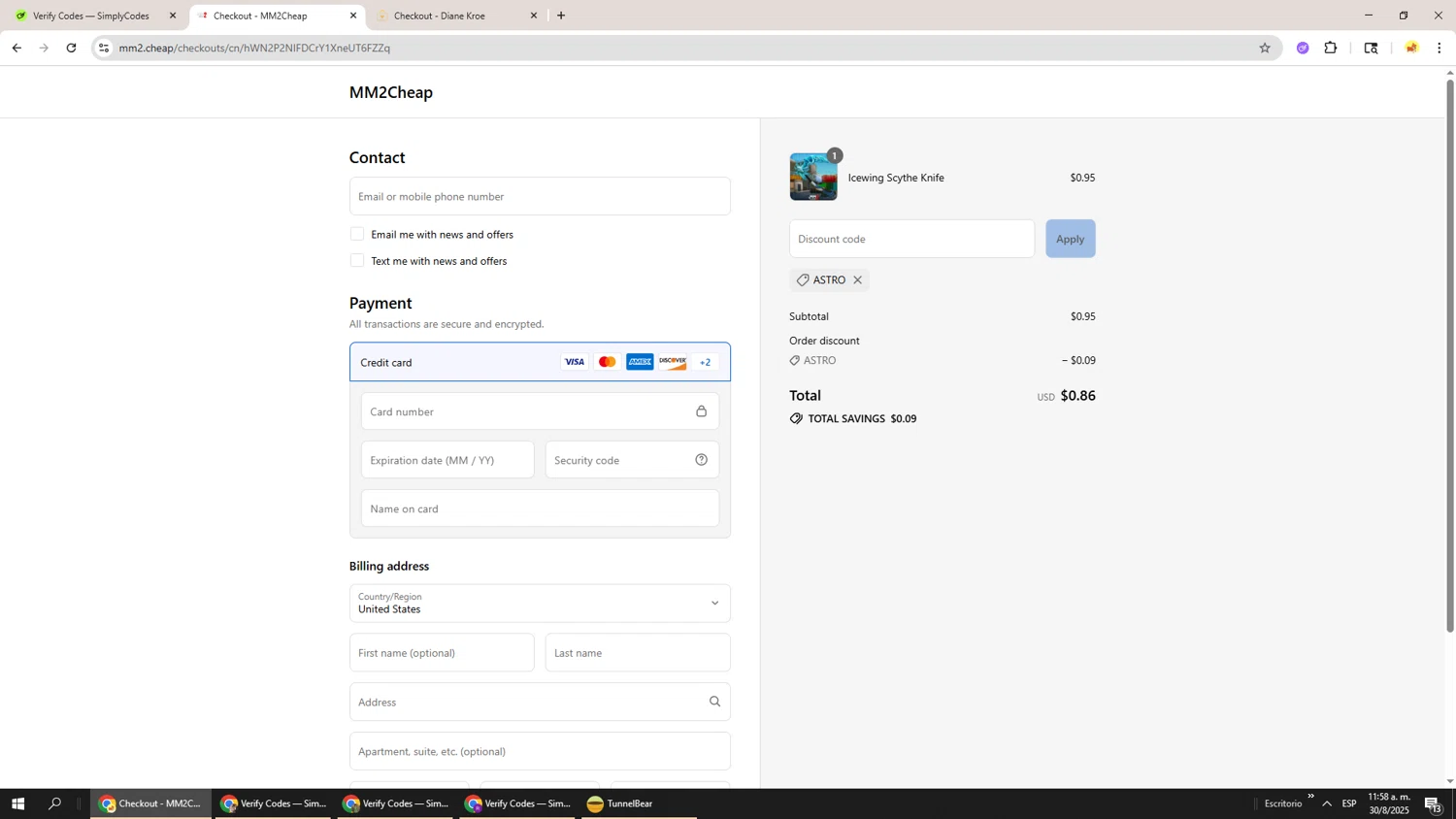Image resolution: width=1456 pixels, height=819 pixels.
Task: Show hidden system tray icons
Action: click(x=1327, y=803)
